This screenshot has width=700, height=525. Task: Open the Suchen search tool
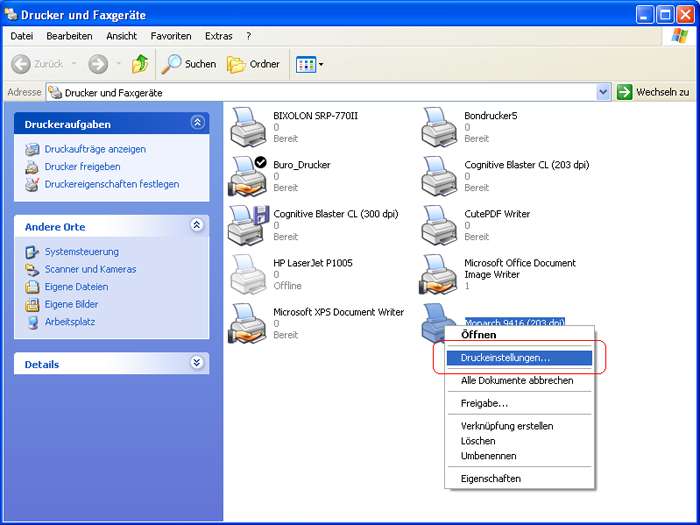(188, 64)
